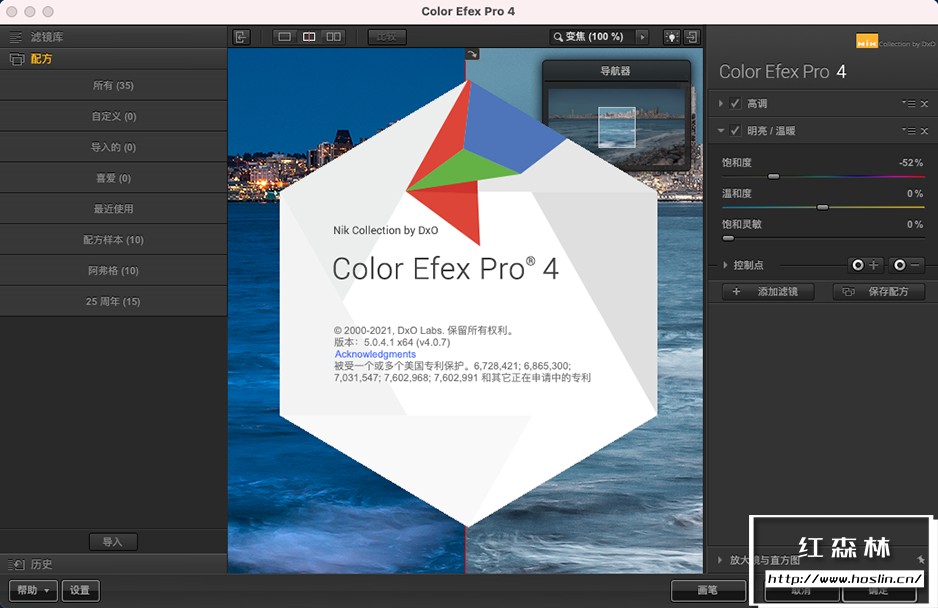
Task: Open the 滤镜库 filter library section
Action: click(x=114, y=37)
